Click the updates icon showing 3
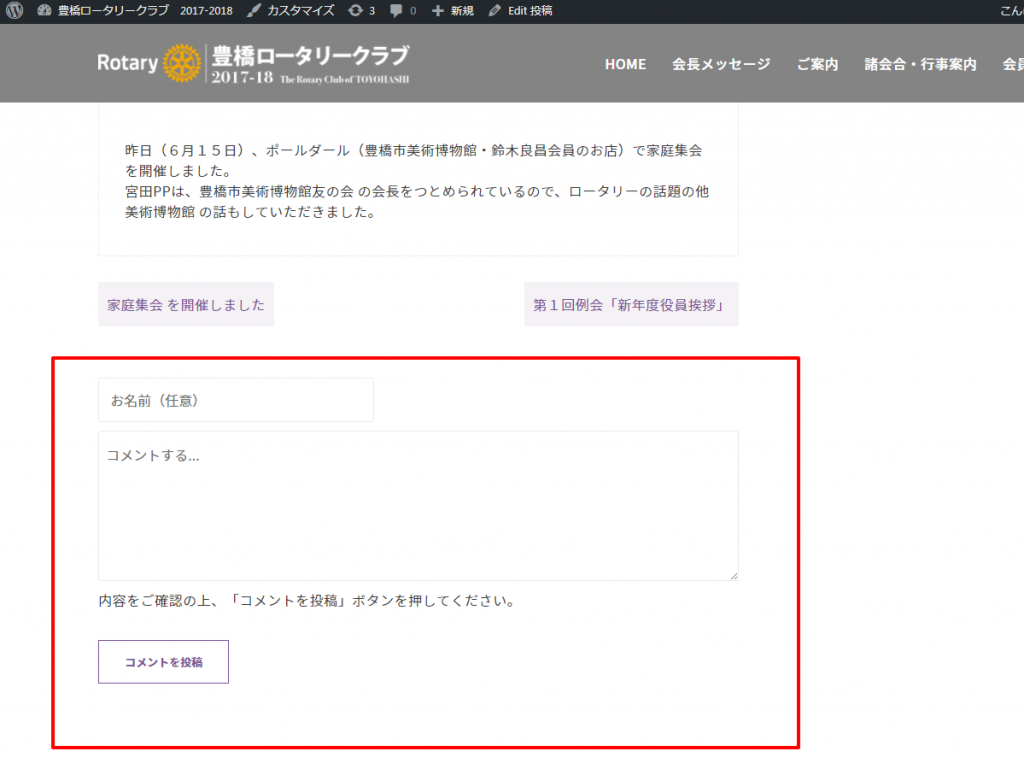The image size is (1024, 769). click(355, 11)
